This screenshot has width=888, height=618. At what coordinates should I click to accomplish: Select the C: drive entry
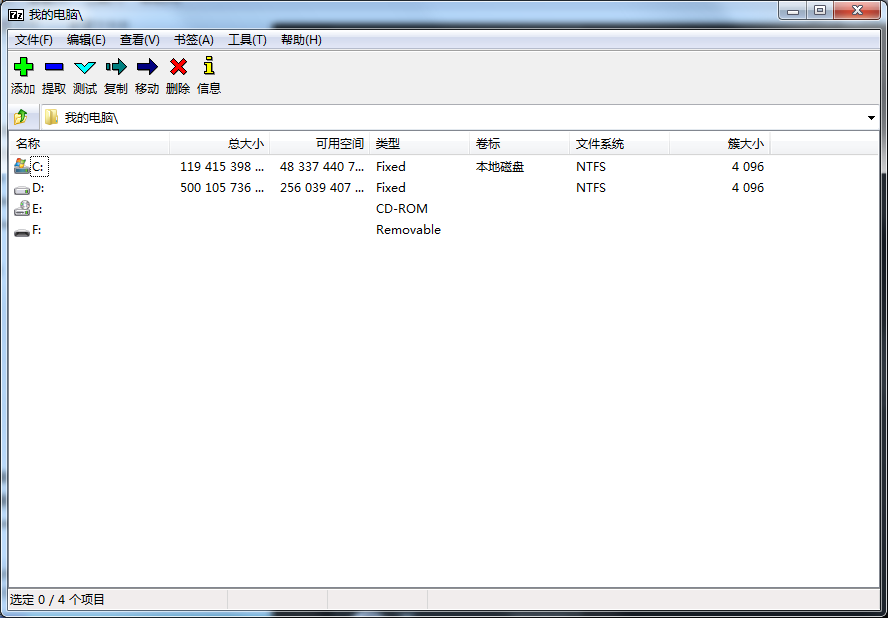click(x=37, y=167)
